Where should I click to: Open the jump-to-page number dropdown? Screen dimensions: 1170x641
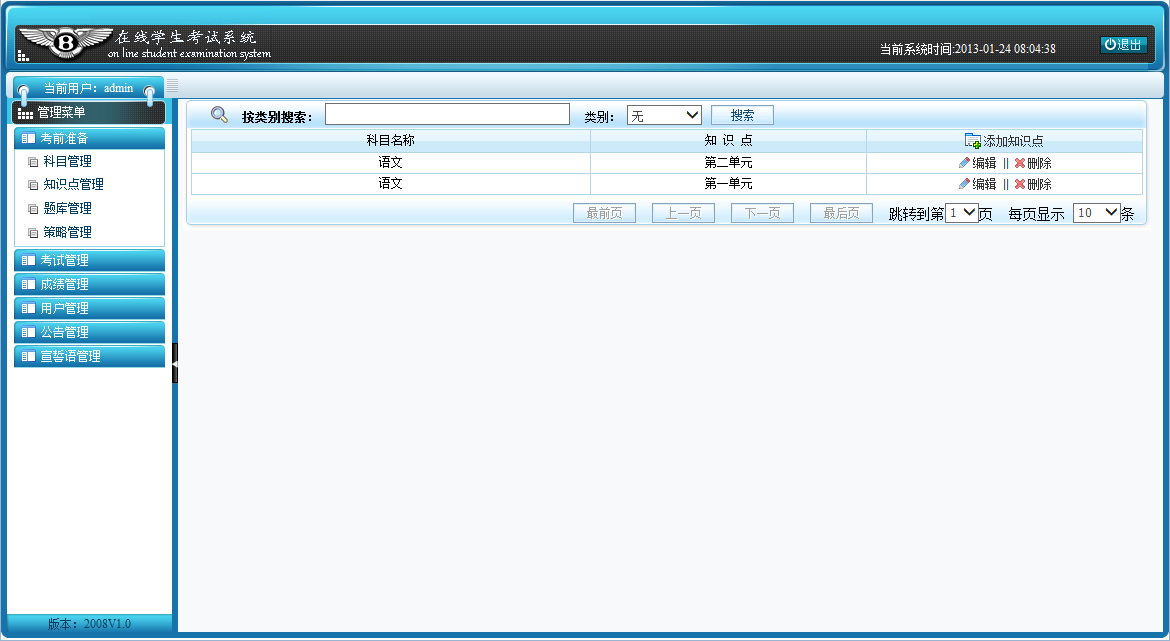pyautogui.click(x=961, y=213)
